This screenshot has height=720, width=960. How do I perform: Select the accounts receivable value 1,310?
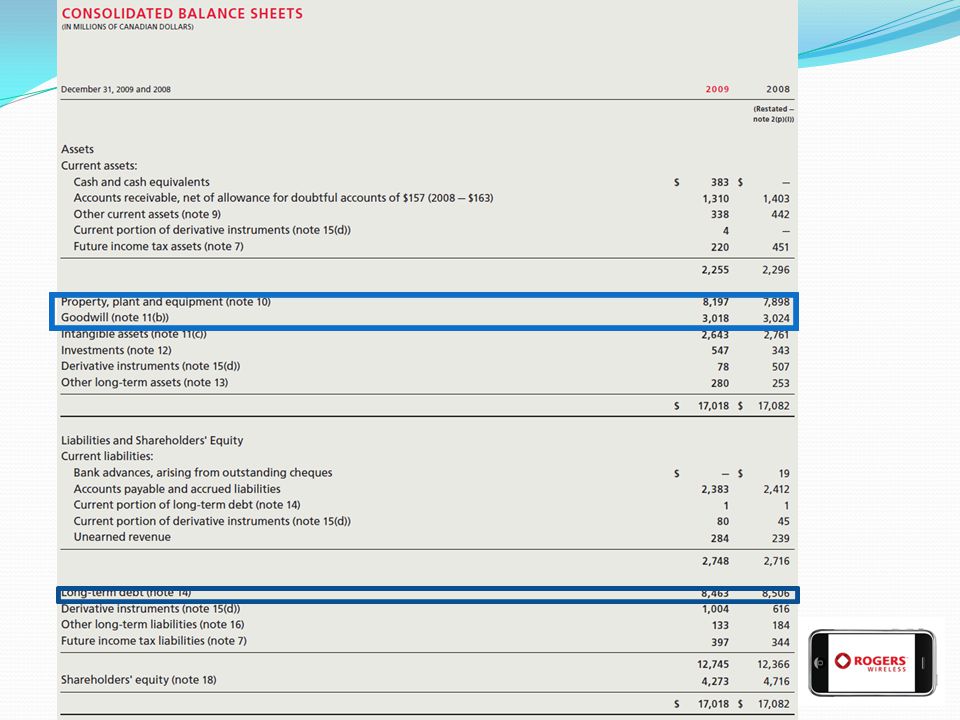(x=716, y=199)
